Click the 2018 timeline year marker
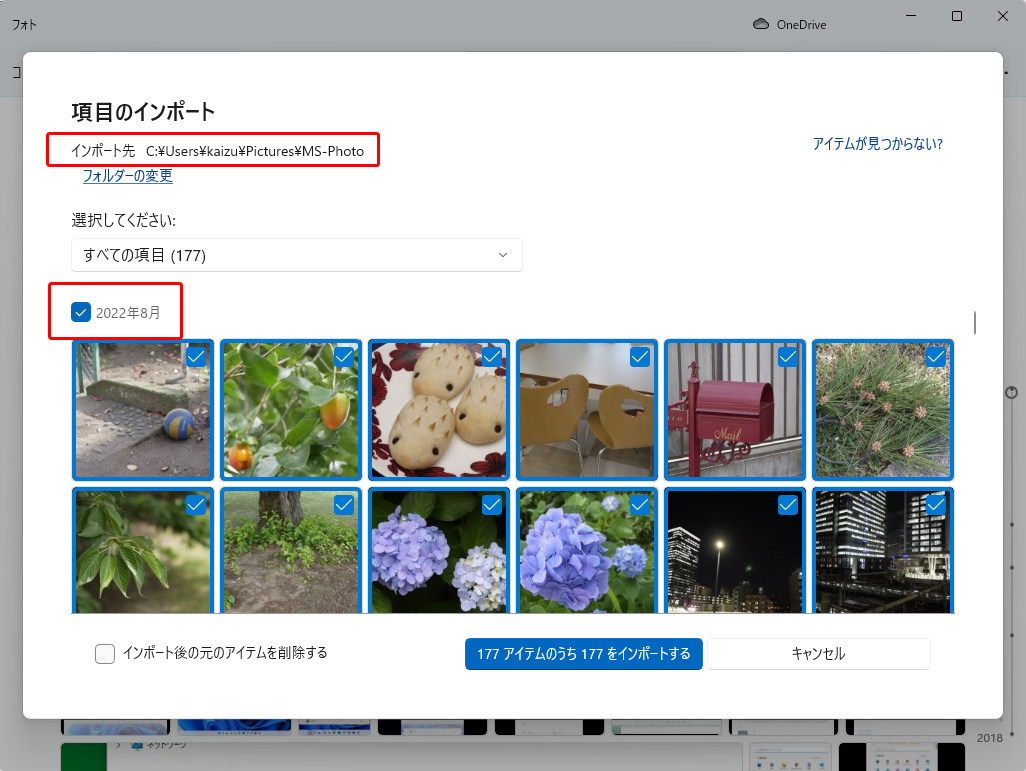This screenshot has width=1026, height=771. [989, 738]
